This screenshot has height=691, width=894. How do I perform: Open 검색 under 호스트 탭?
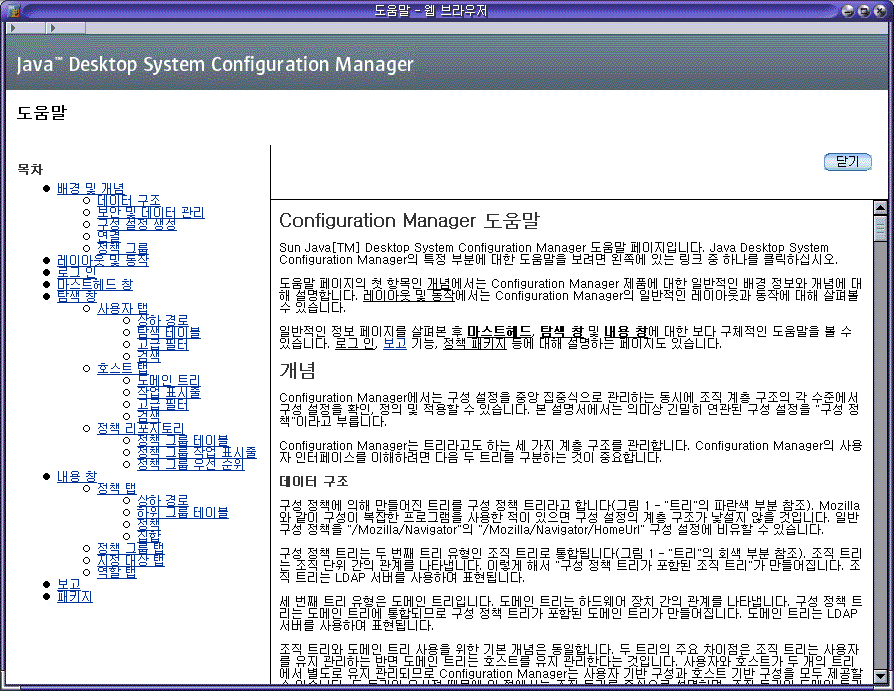point(149,416)
